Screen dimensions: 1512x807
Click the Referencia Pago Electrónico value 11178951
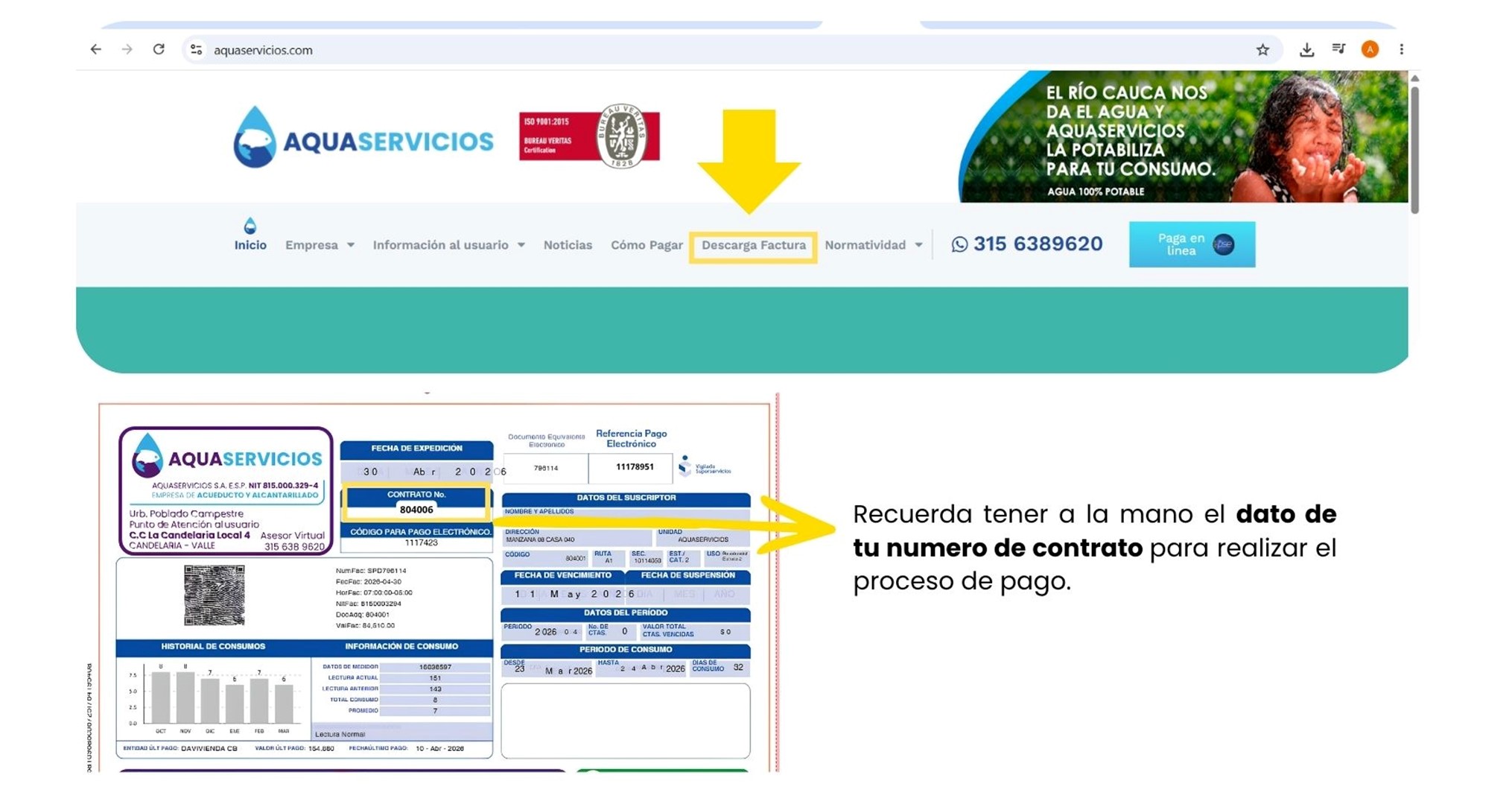(635, 467)
